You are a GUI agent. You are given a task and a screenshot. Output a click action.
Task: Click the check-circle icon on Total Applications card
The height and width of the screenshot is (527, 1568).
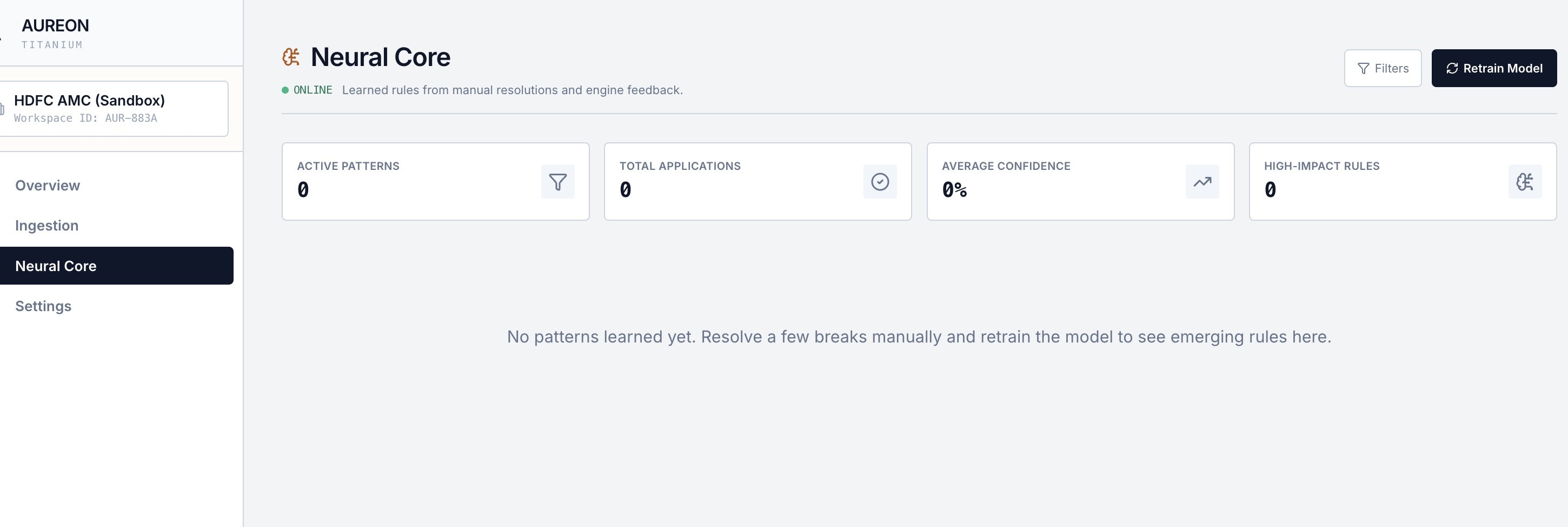[879, 181]
